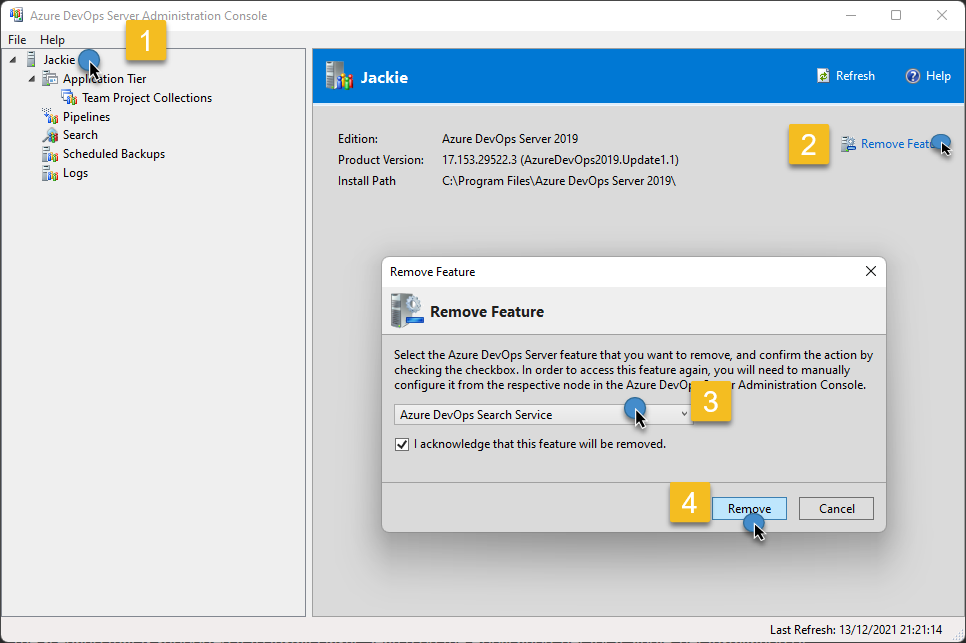The height and width of the screenshot is (643, 966).
Task: Select the Scheduled Backups tree item
Action: [x=114, y=154]
